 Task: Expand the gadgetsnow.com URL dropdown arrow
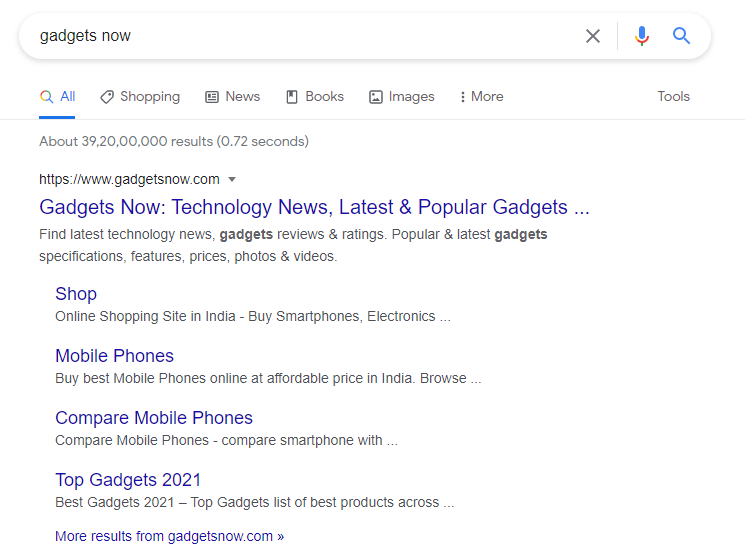tap(232, 180)
